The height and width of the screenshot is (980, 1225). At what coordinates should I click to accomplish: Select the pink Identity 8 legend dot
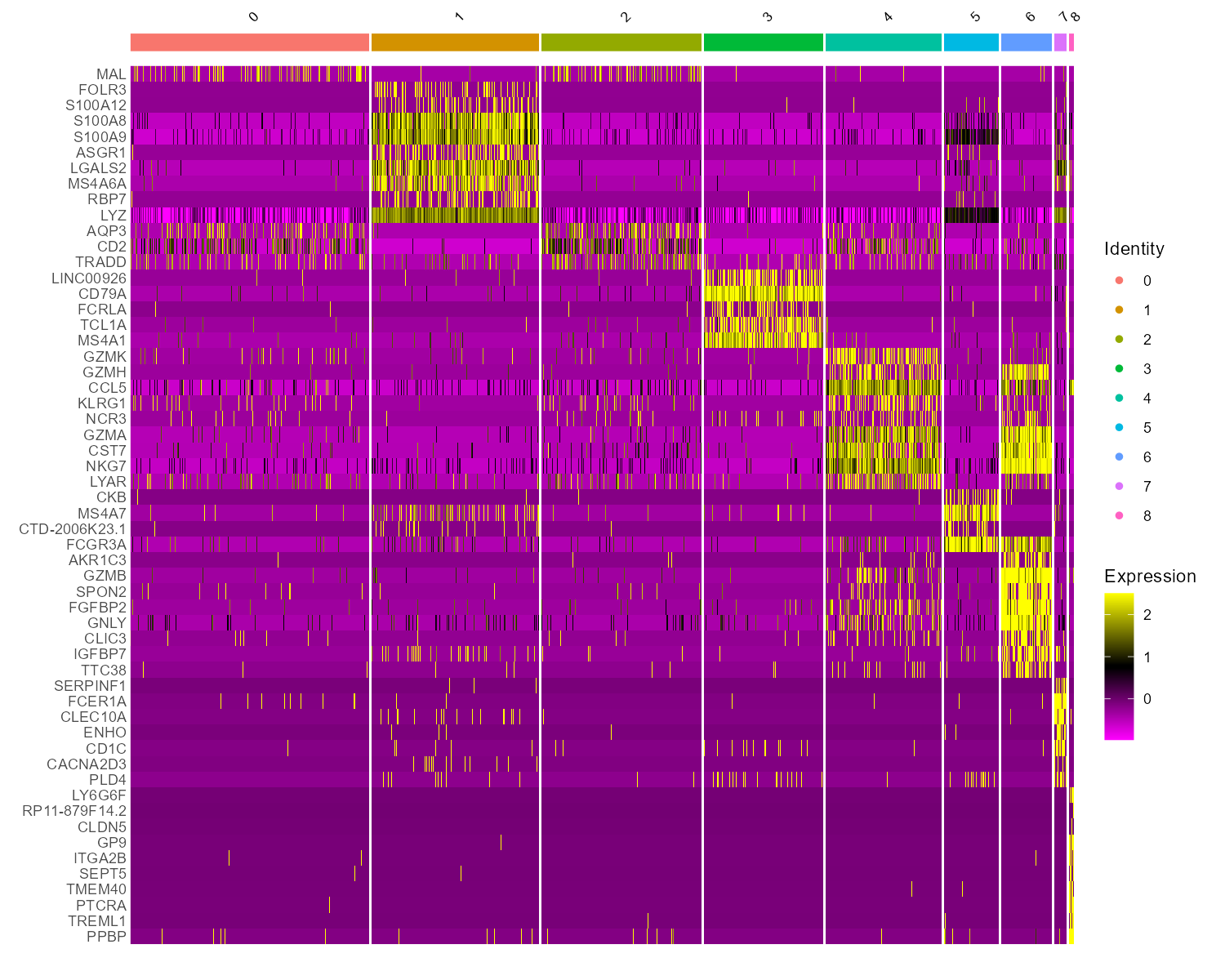[x=1119, y=516]
